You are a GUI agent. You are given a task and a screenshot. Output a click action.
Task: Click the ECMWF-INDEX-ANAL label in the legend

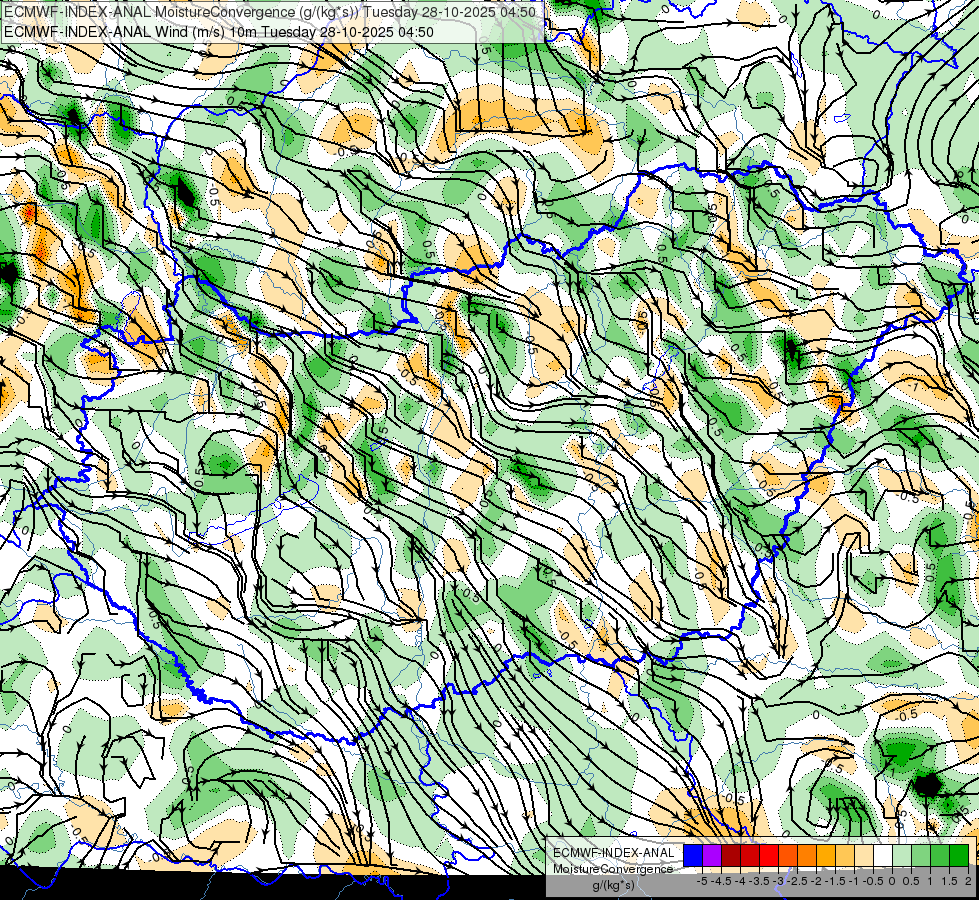pyautogui.click(x=614, y=853)
